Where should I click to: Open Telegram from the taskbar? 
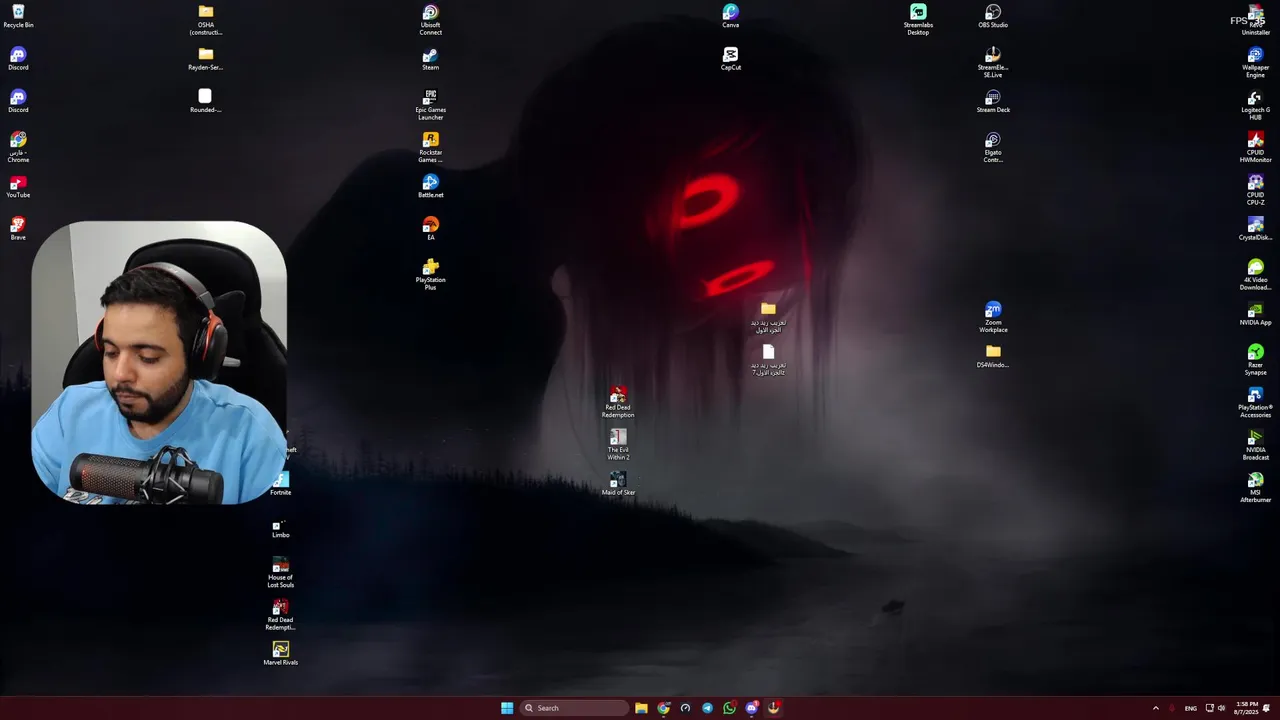(x=707, y=708)
